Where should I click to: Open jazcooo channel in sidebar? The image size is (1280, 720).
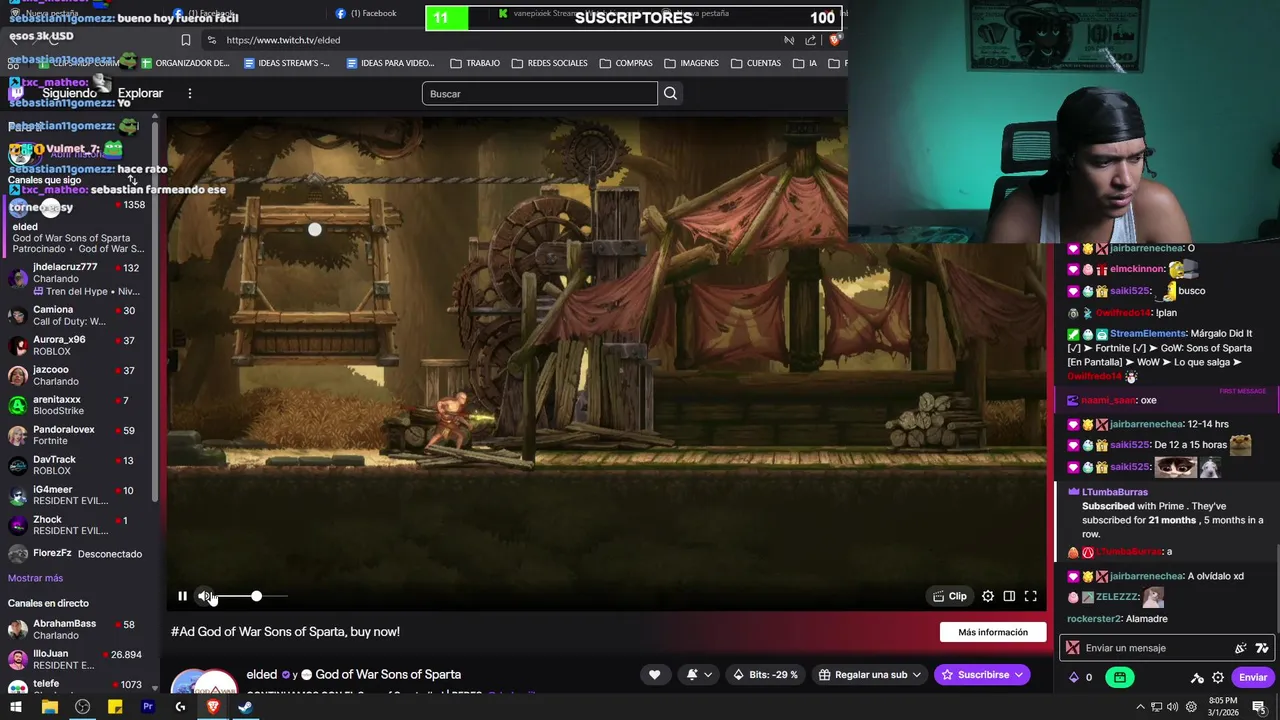coord(77,376)
